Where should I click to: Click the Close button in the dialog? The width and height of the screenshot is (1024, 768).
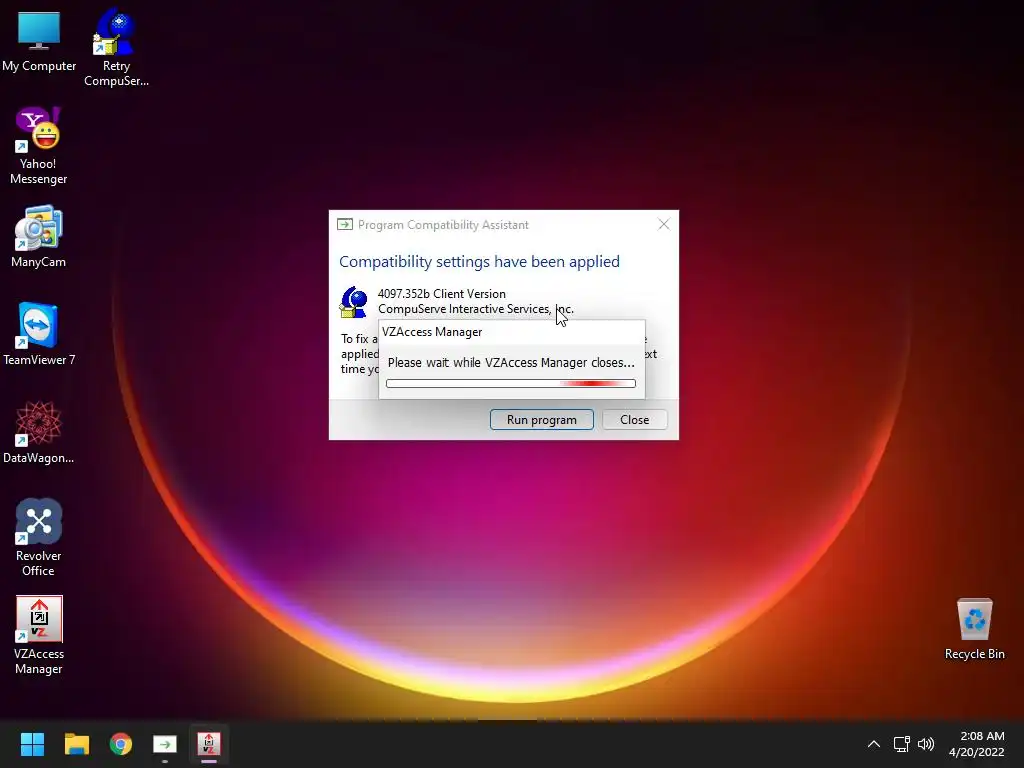click(634, 419)
